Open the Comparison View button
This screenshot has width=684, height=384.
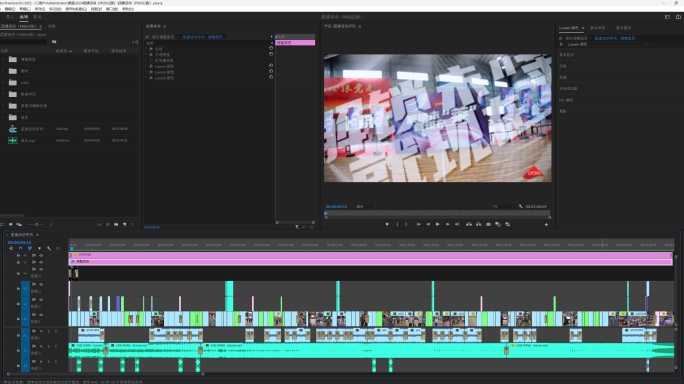(x=498, y=224)
